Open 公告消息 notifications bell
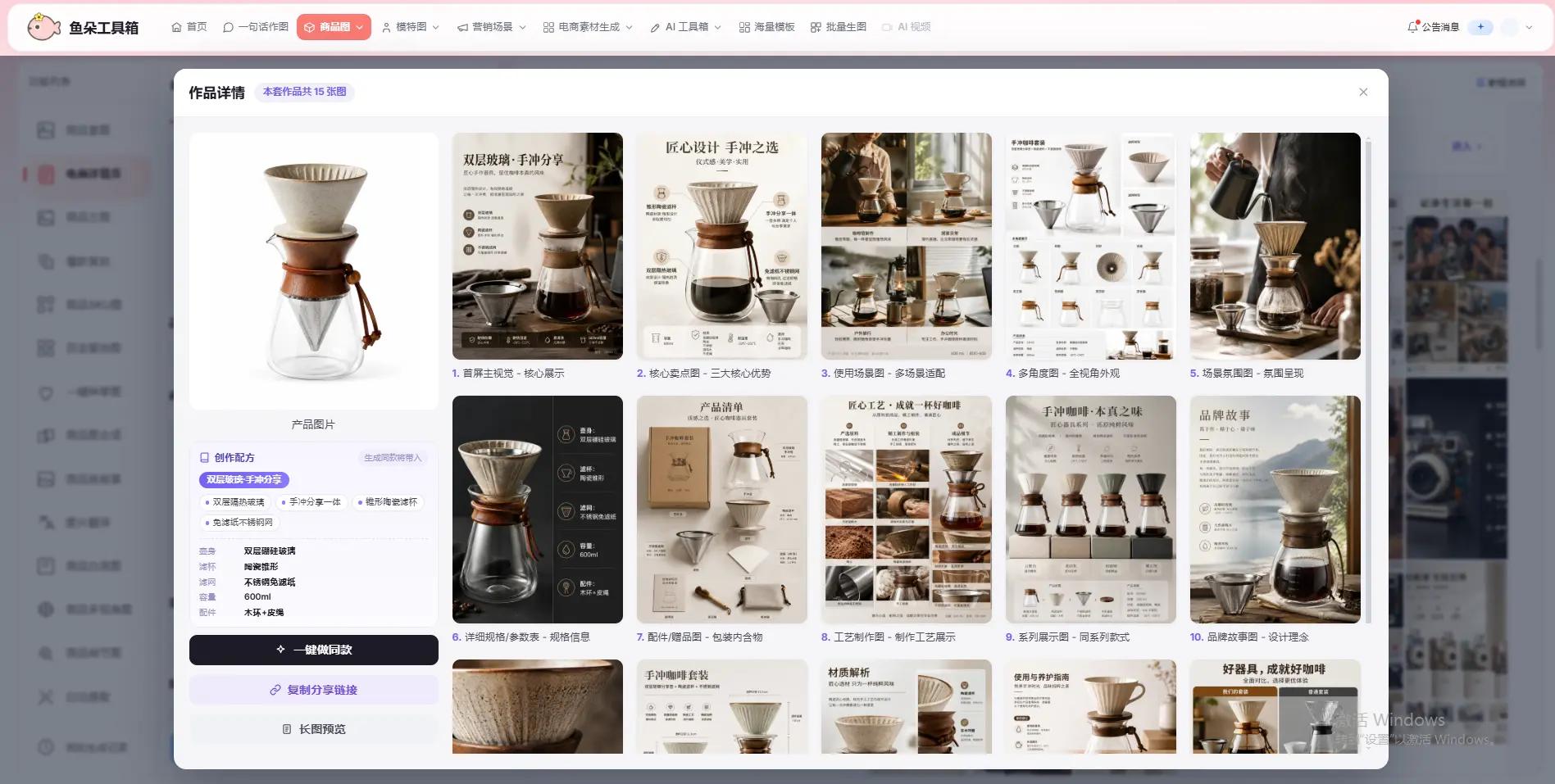1555x784 pixels. point(1433,27)
